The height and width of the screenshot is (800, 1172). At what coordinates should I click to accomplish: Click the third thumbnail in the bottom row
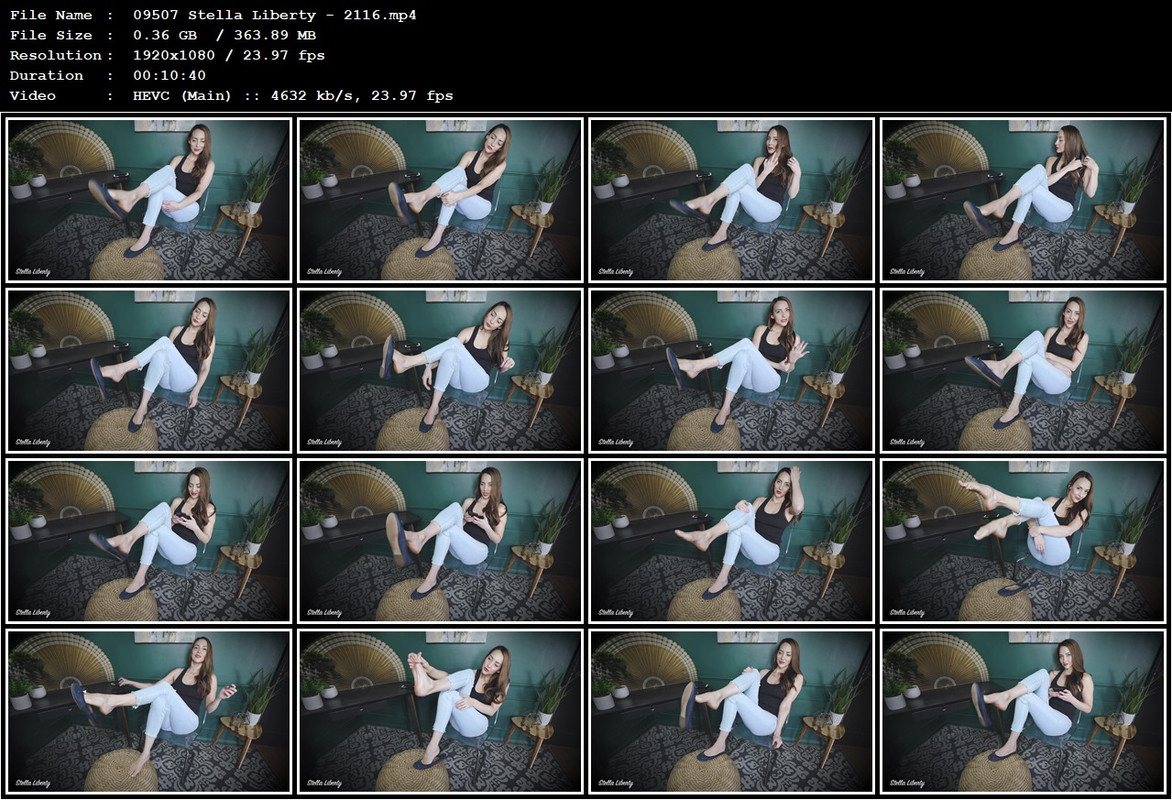pyautogui.click(x=732, y=711)
